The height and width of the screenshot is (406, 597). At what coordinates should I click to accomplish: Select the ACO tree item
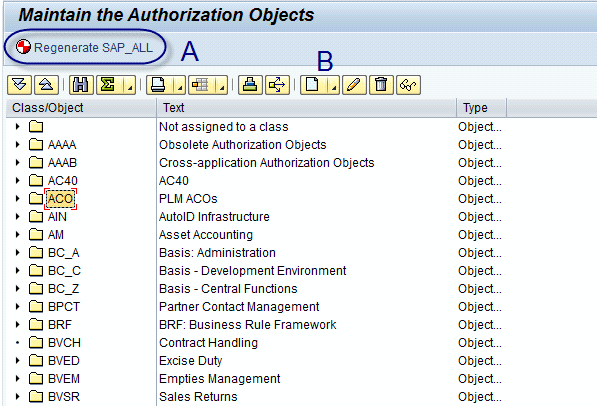(x=61, y=199)
